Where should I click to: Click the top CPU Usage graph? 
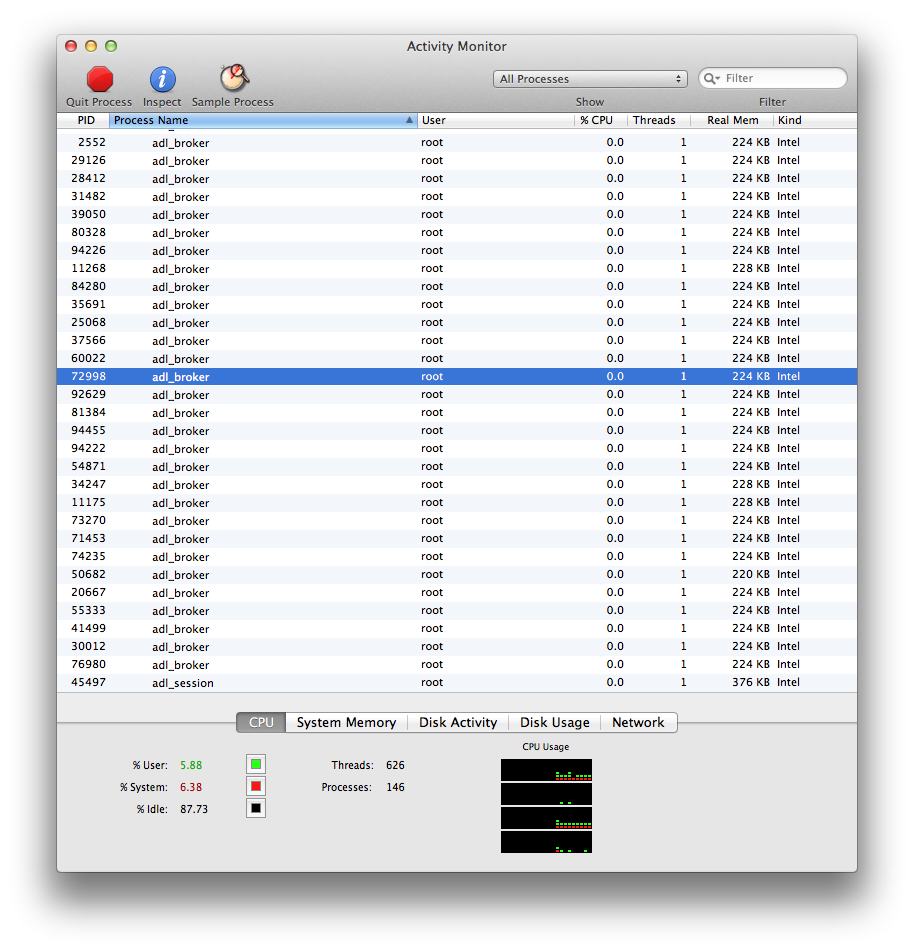[x=546, y=770]
